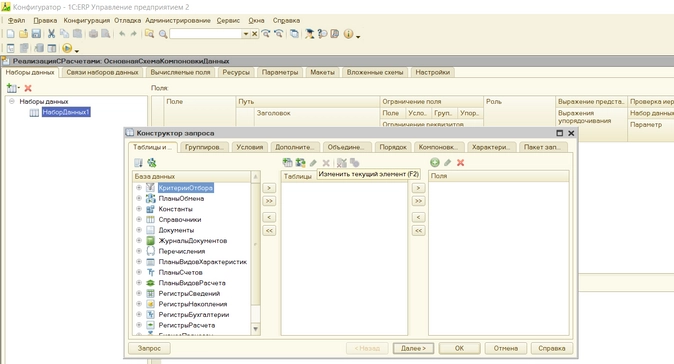This screenshot has width=674, height=364.
Task: Switch to the Параметры tab
Action: [280, 72]
